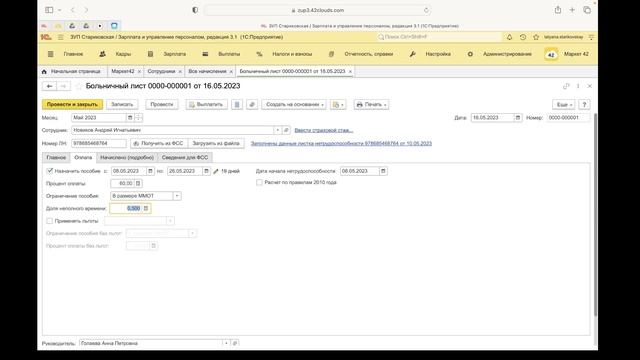640x360 pixels.
Task: Open Печать dropdown menu
Action: 371,104
